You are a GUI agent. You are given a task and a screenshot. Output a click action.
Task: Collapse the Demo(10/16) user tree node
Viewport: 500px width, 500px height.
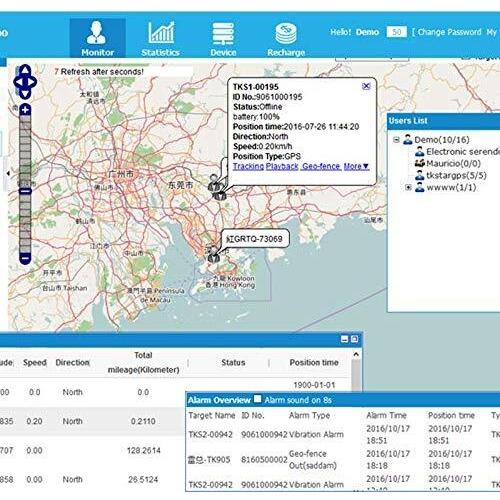click(396, 140)
